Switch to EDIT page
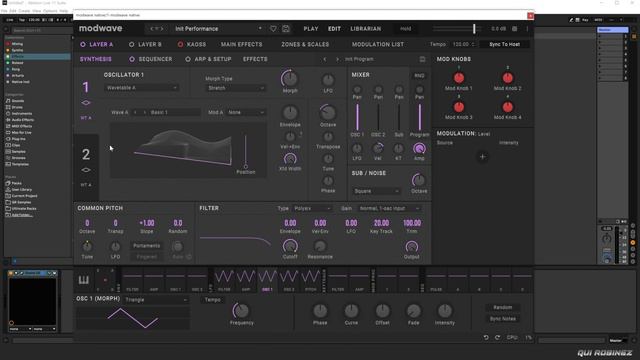Screen dimensions: 640x360 334,29
